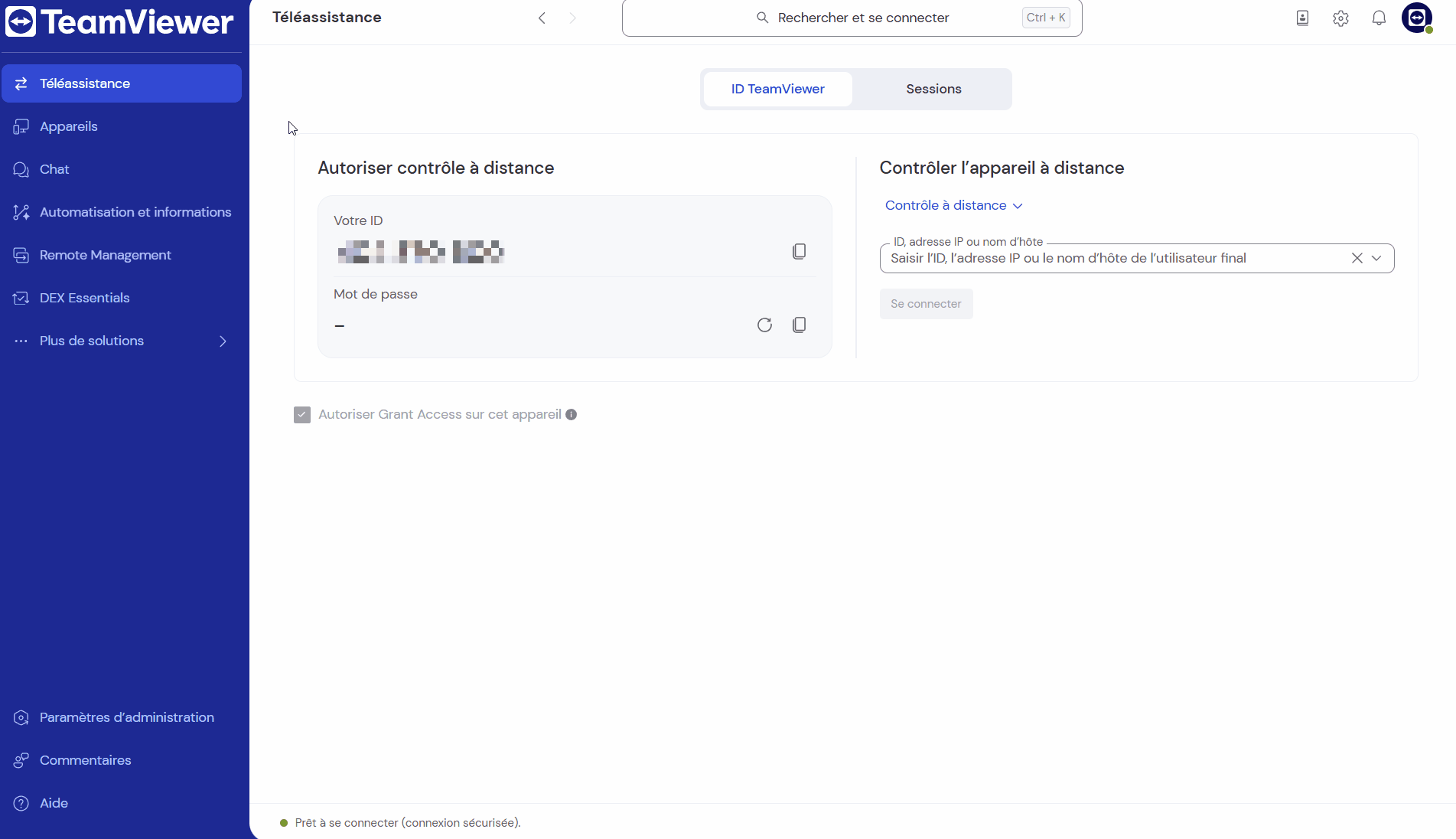Image resolution: width=1456 pixels, height=839 pixels.
Task: Toggle Autoriser Grant Access checkbox
Action: click(x=302, y=415)
